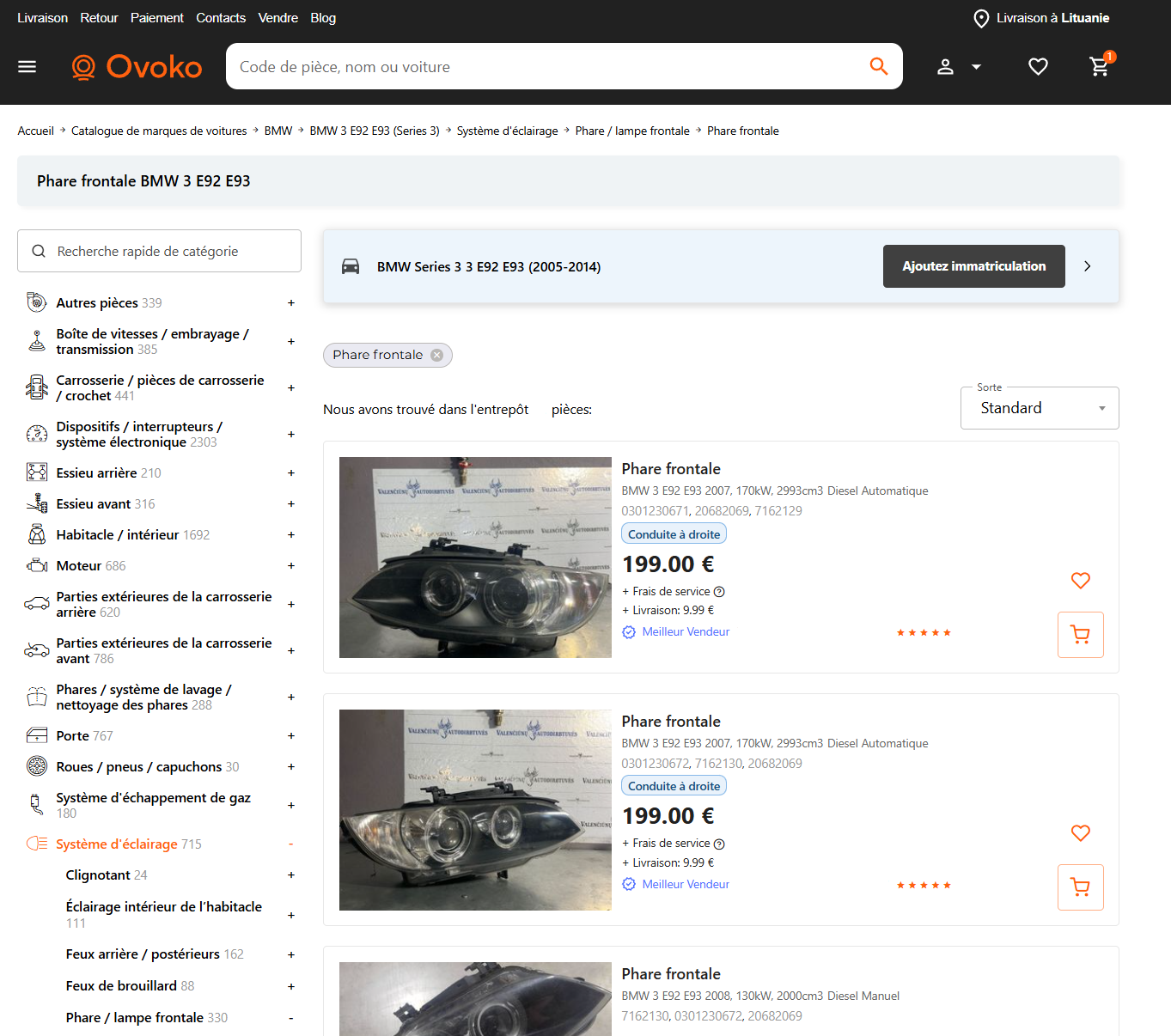
Task: Add second 199.00 € headlight to cart
Action: pos(1081,887)
